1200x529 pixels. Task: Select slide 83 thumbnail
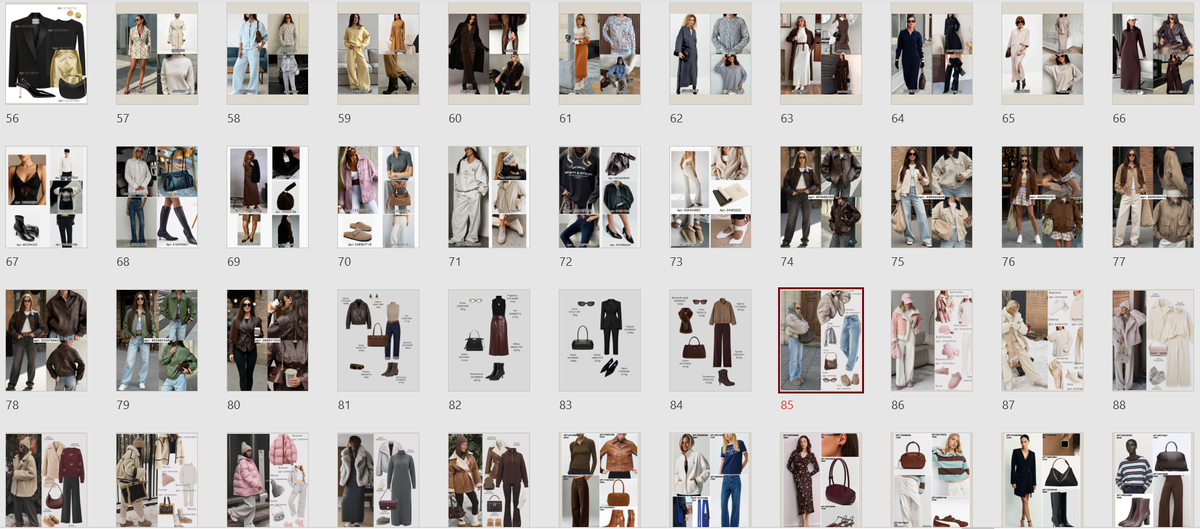click(599, 341)
